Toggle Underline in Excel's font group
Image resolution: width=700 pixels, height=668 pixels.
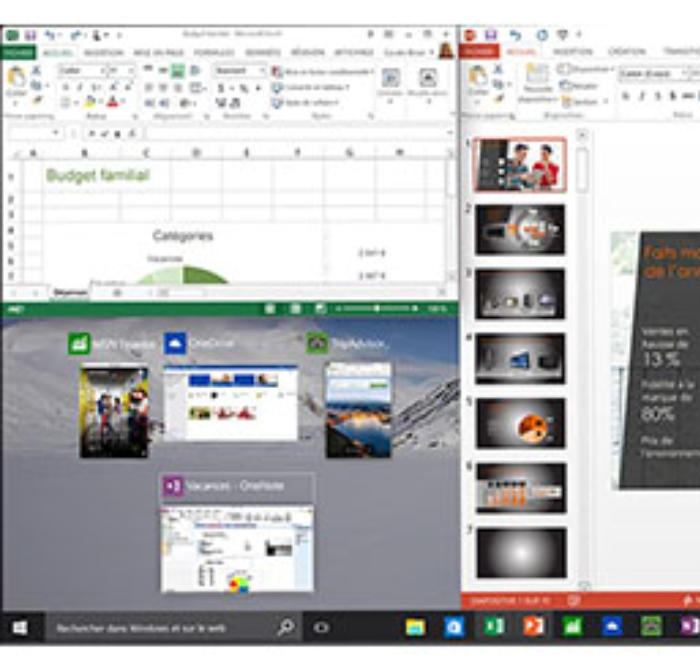point(95,88)
